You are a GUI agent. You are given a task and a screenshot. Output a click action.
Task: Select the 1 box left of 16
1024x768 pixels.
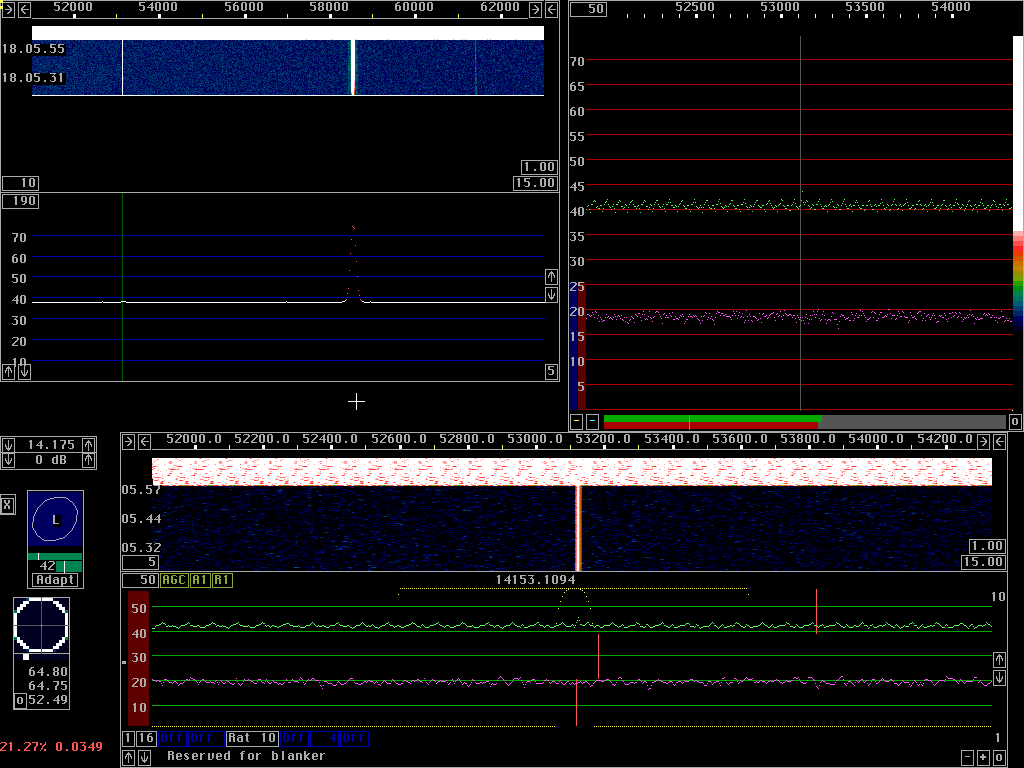click(128, 739)
